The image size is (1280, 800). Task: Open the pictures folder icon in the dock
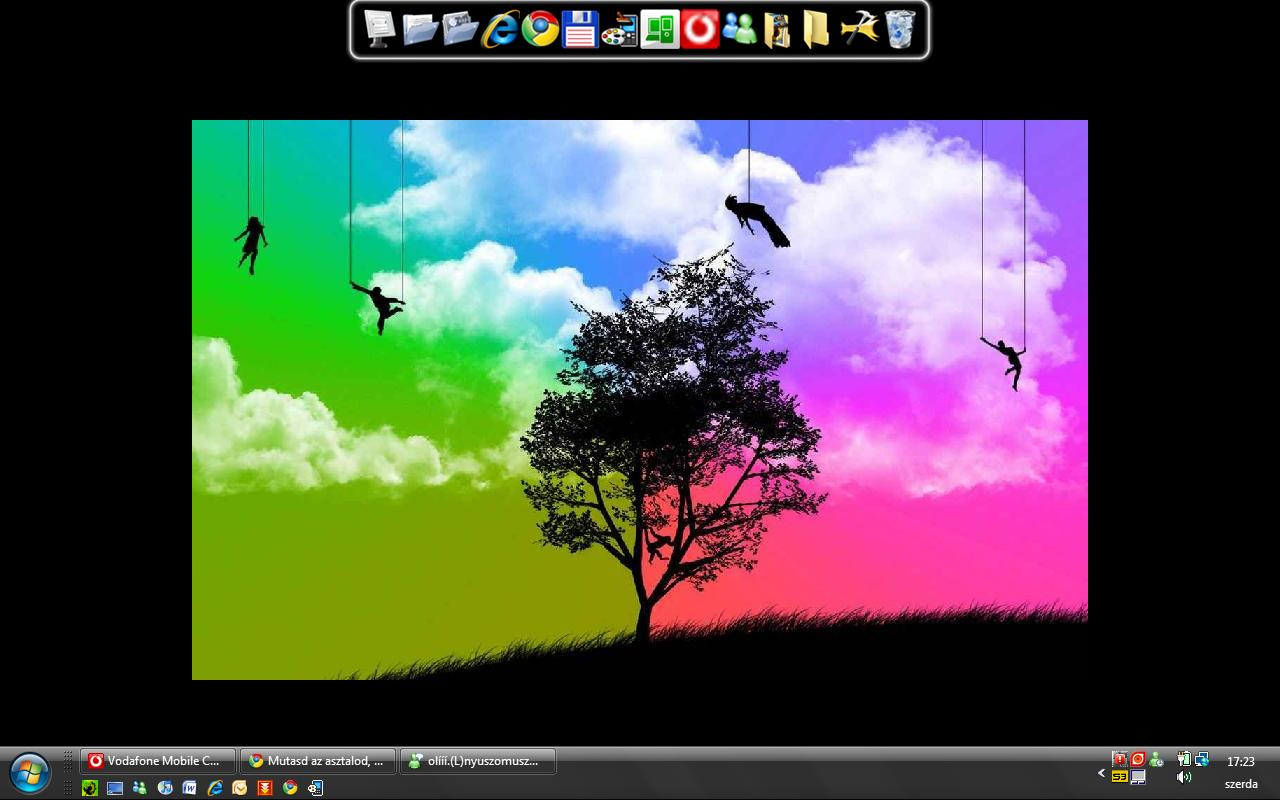point(460,29)
